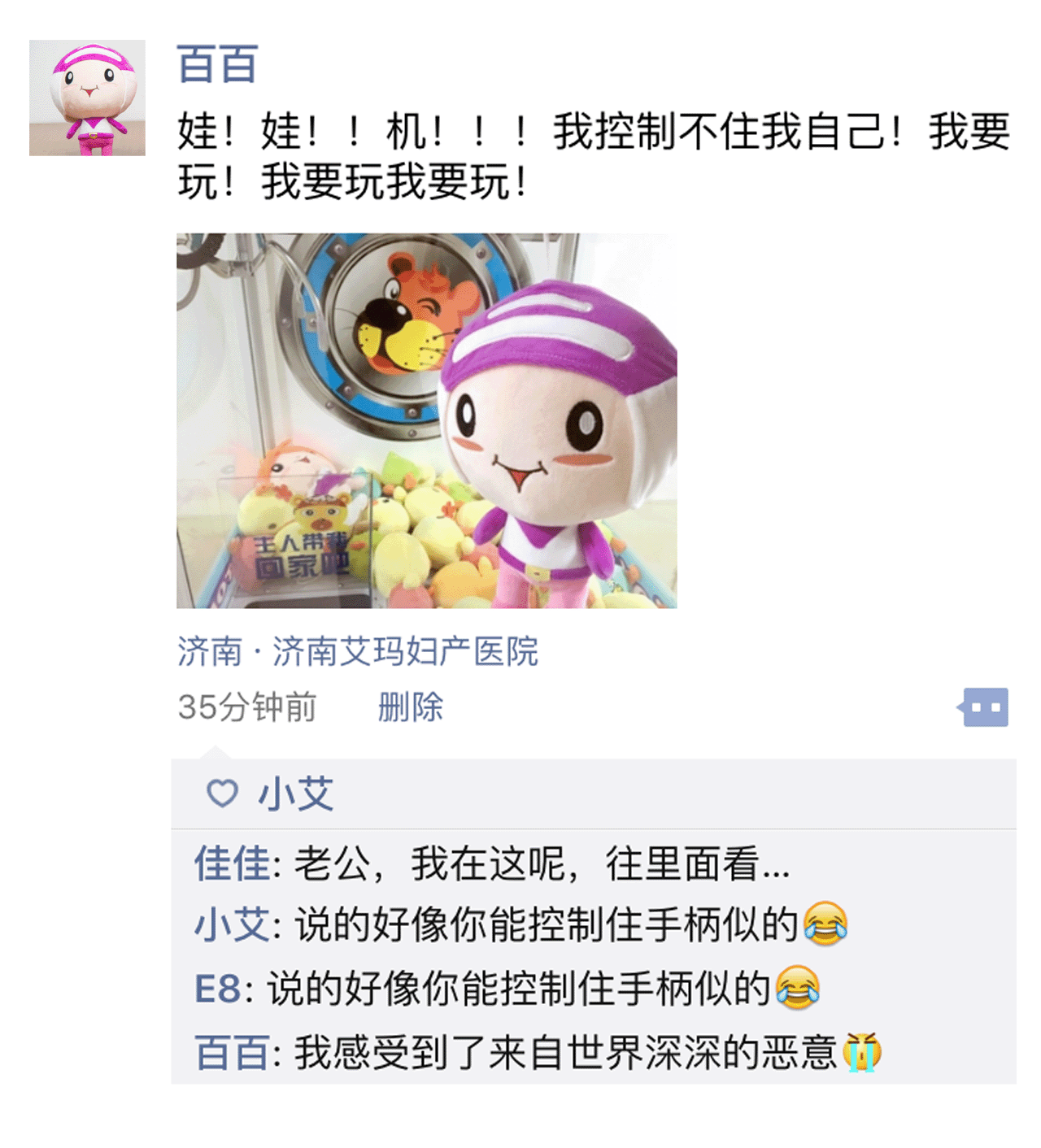This screenshot has width=1041, height=1148.
Task: Open location 济南·济南艾玛妇产医院
Action: coord(358,651)
